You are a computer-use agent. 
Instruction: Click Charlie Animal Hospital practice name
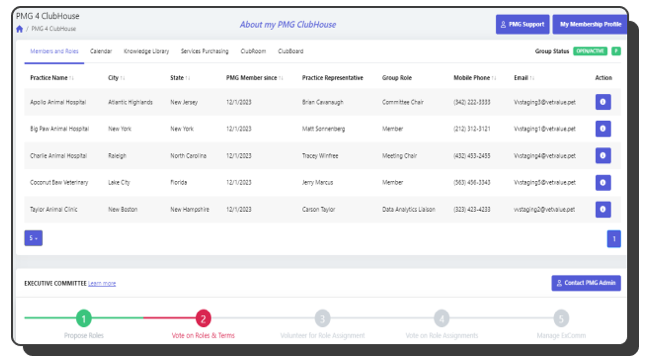[x=58, y=156]
